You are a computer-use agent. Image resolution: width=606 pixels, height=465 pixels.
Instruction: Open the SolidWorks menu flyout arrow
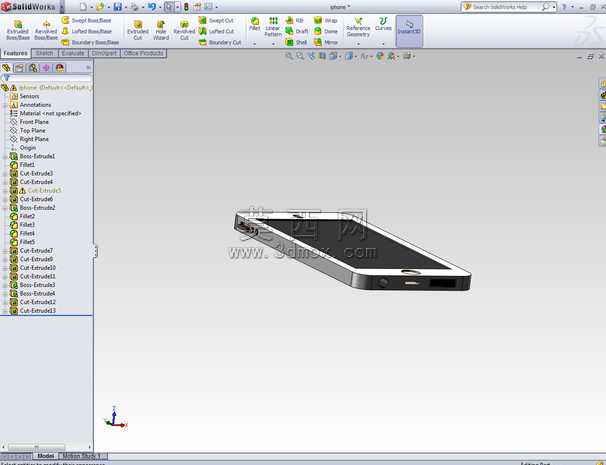(62, 7)
